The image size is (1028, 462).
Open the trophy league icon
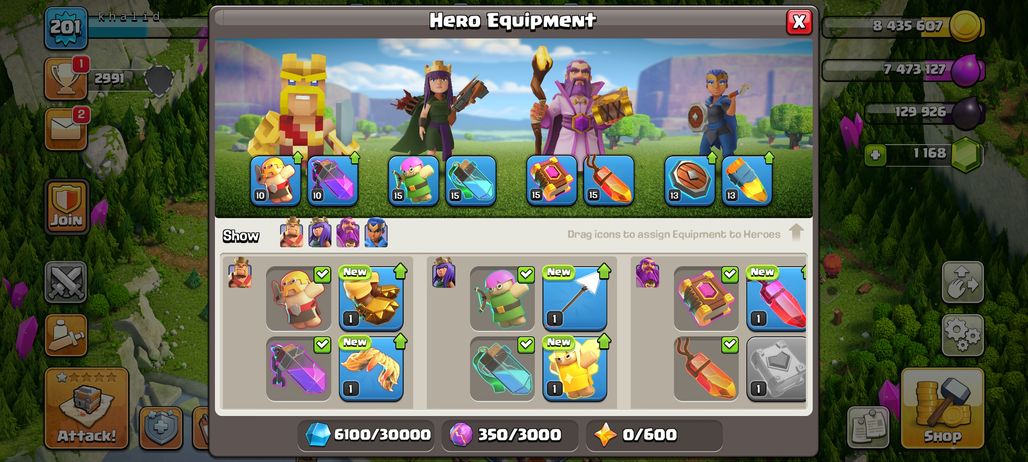click(66, 79)
